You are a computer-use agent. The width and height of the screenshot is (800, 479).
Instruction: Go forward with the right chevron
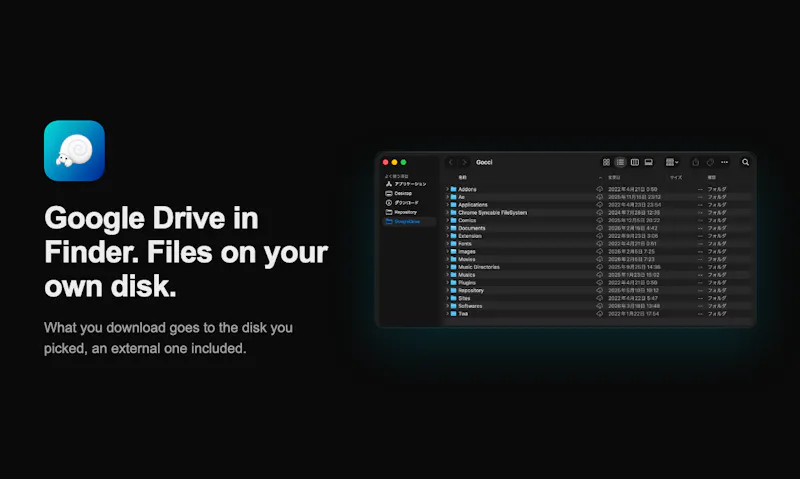click(464, 162)
